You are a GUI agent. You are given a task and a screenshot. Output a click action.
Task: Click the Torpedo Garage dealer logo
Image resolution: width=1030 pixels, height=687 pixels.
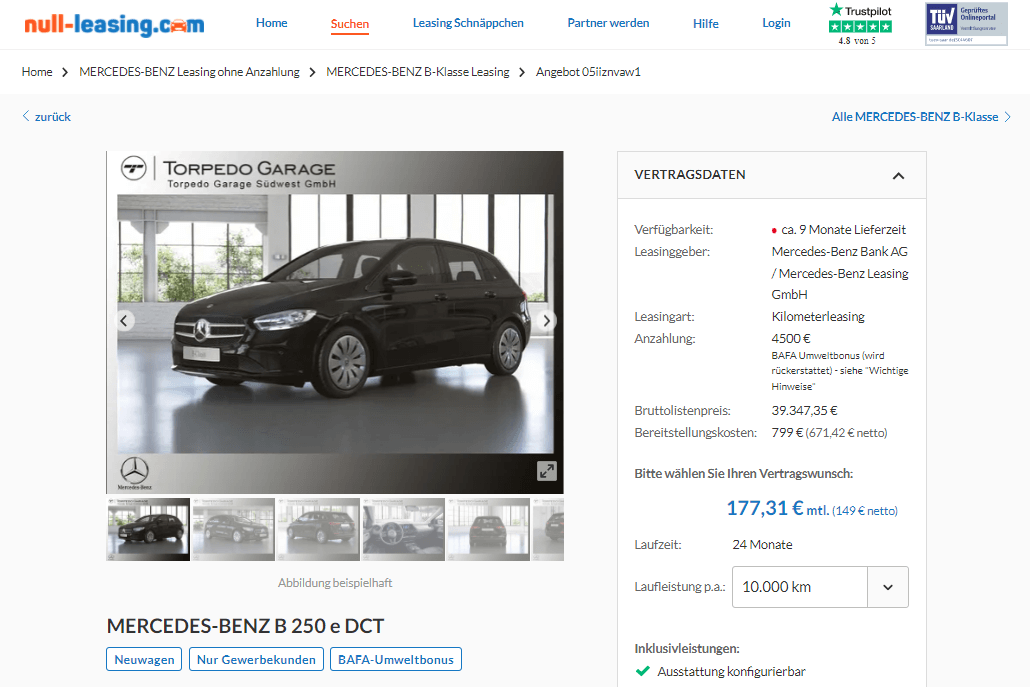pyautogui.click(x=229, y=172)
